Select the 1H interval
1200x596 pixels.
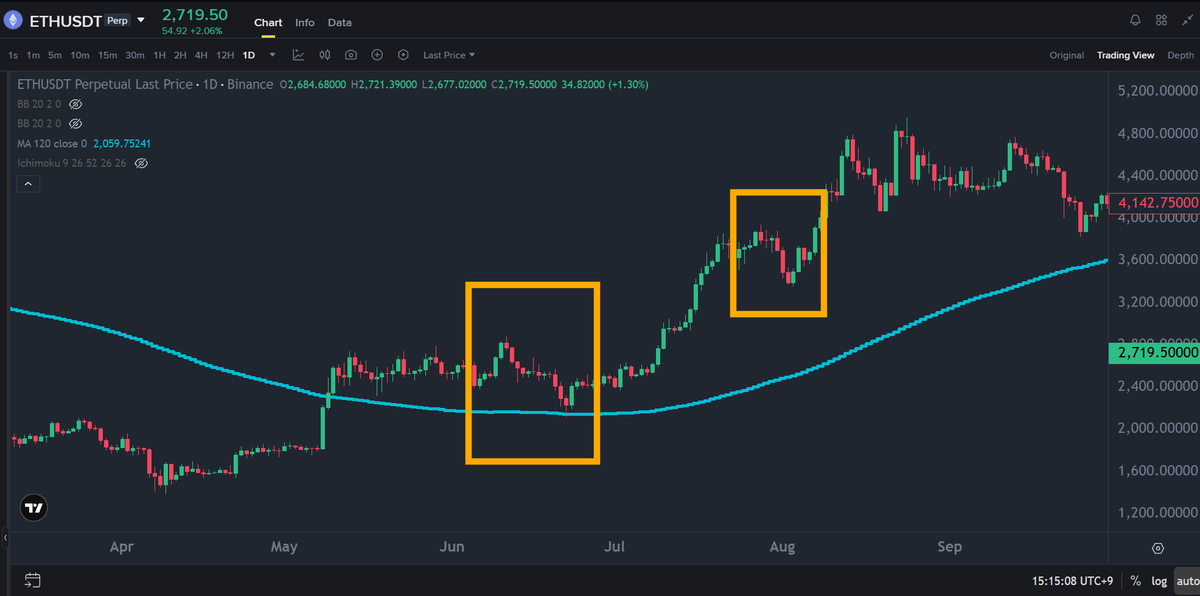160,55
